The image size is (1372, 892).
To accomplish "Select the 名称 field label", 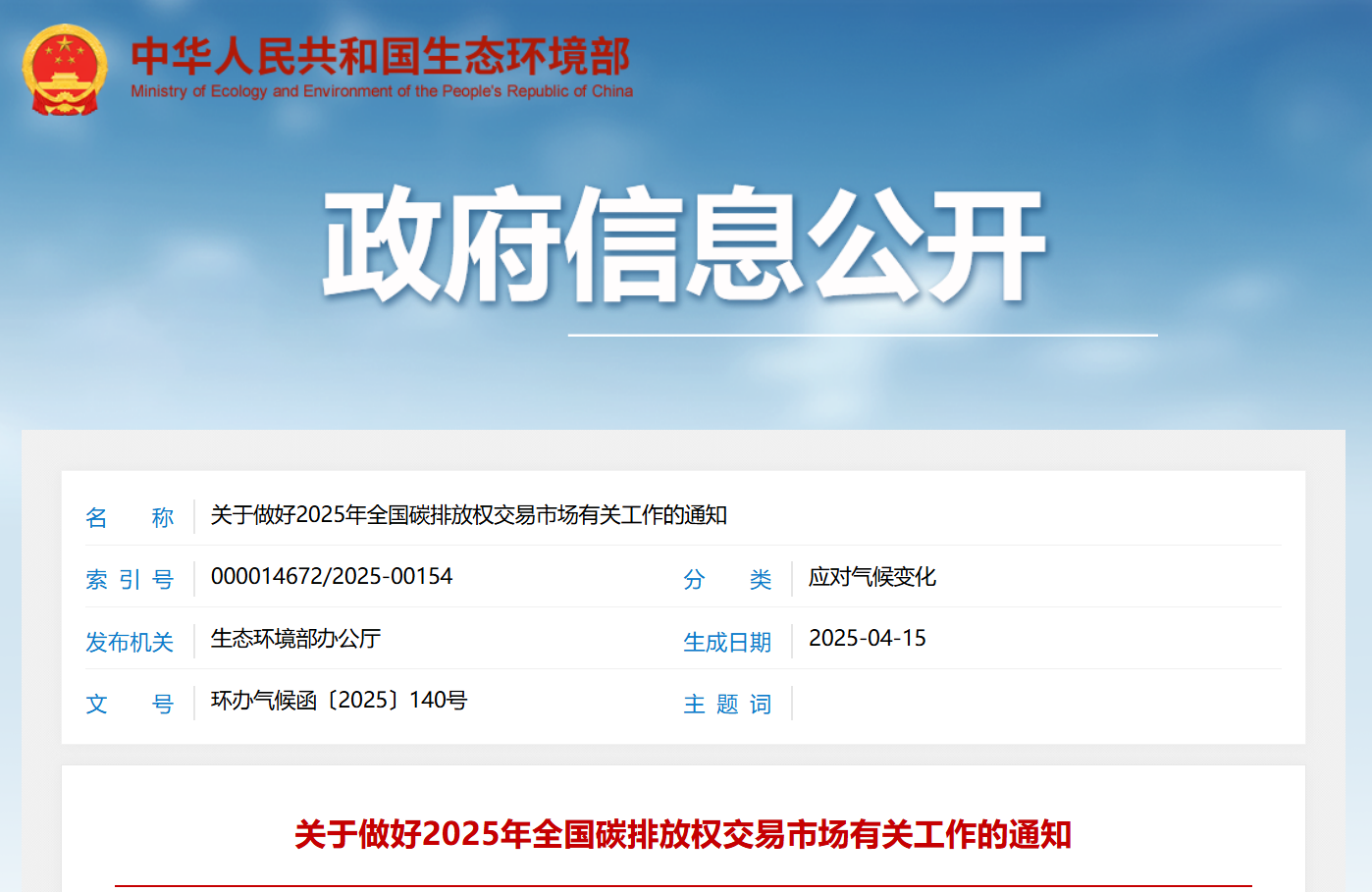I will point(130,517).
